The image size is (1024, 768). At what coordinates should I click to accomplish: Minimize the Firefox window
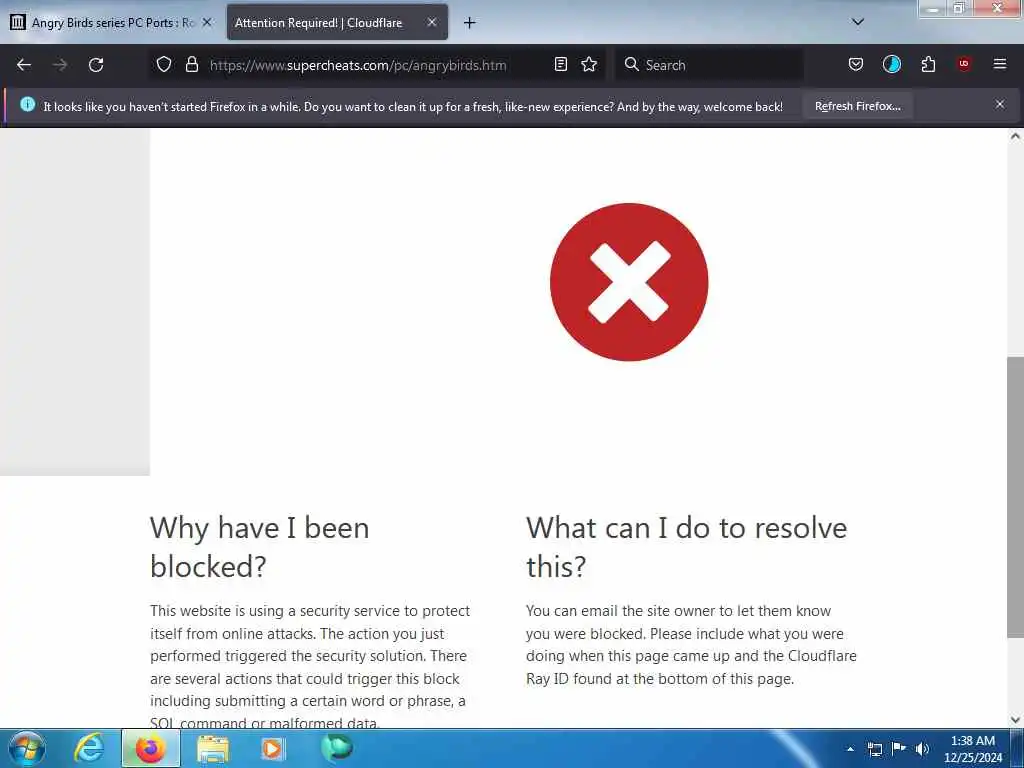pos(933,9)
